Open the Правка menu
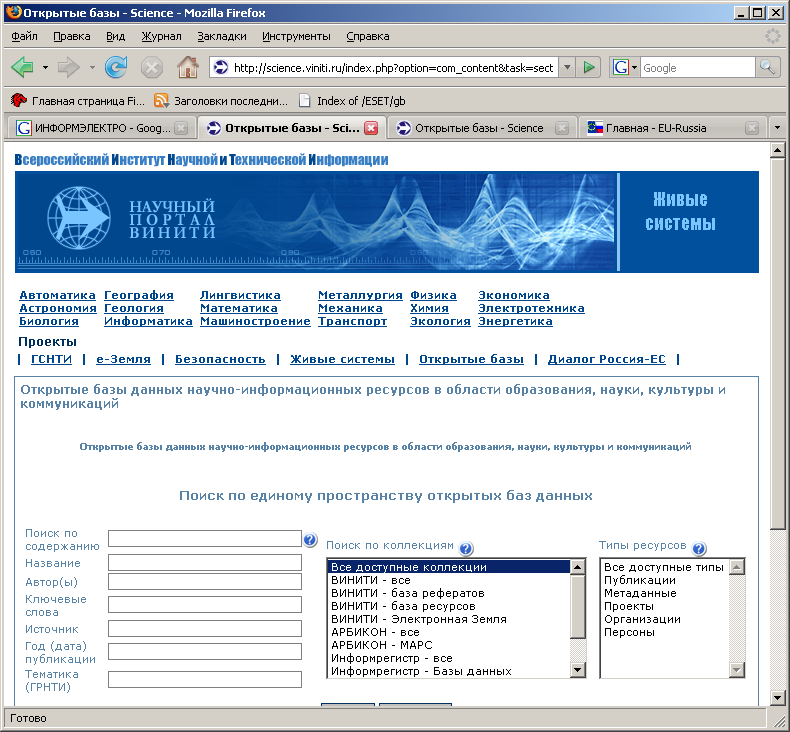This screenshot has width=790, height=732. 72,36
